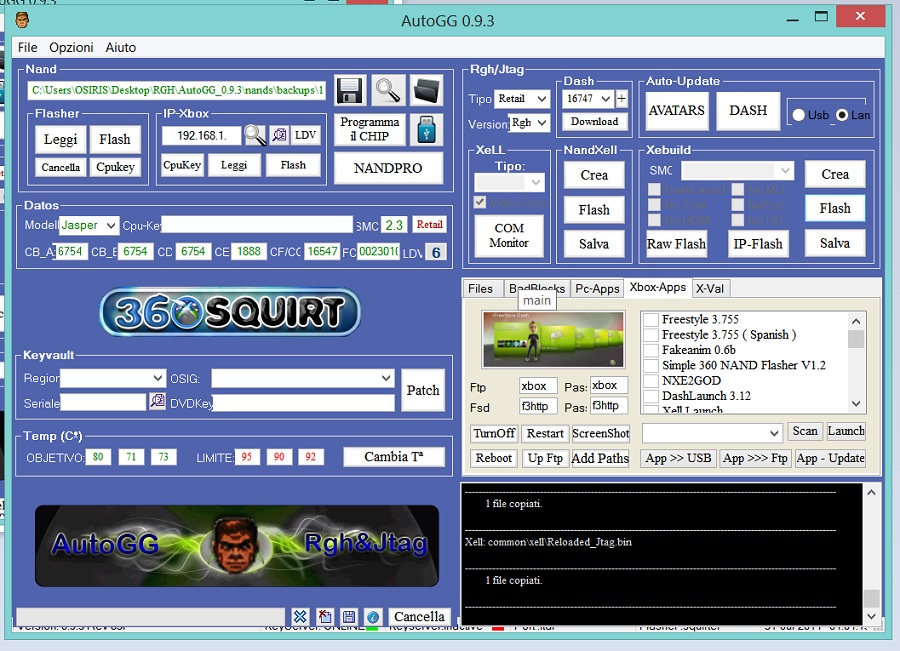
Task: Click the plus icon next to Dash version dropdown
Action: (621, 99)
